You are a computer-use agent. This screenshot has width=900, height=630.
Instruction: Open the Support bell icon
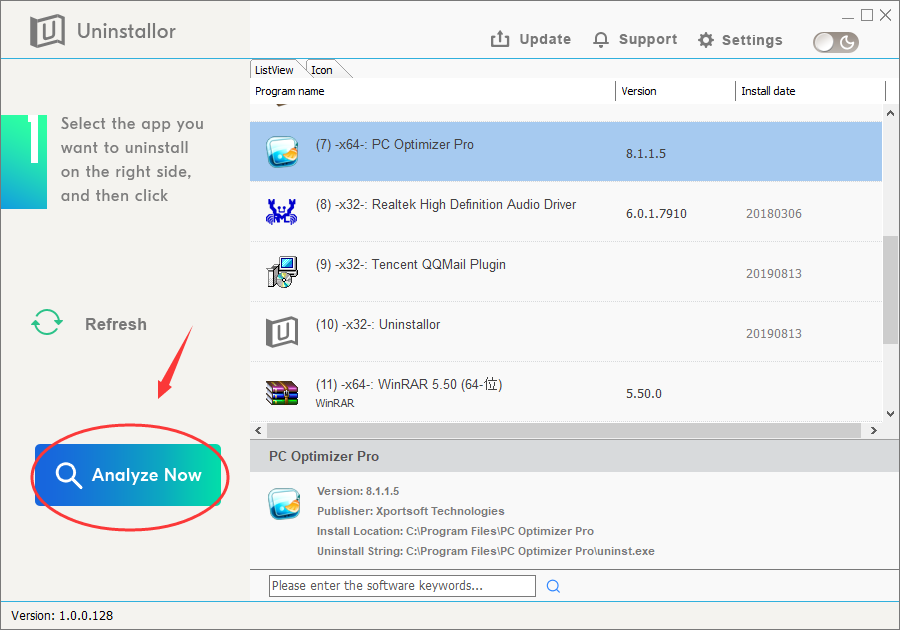600,40
